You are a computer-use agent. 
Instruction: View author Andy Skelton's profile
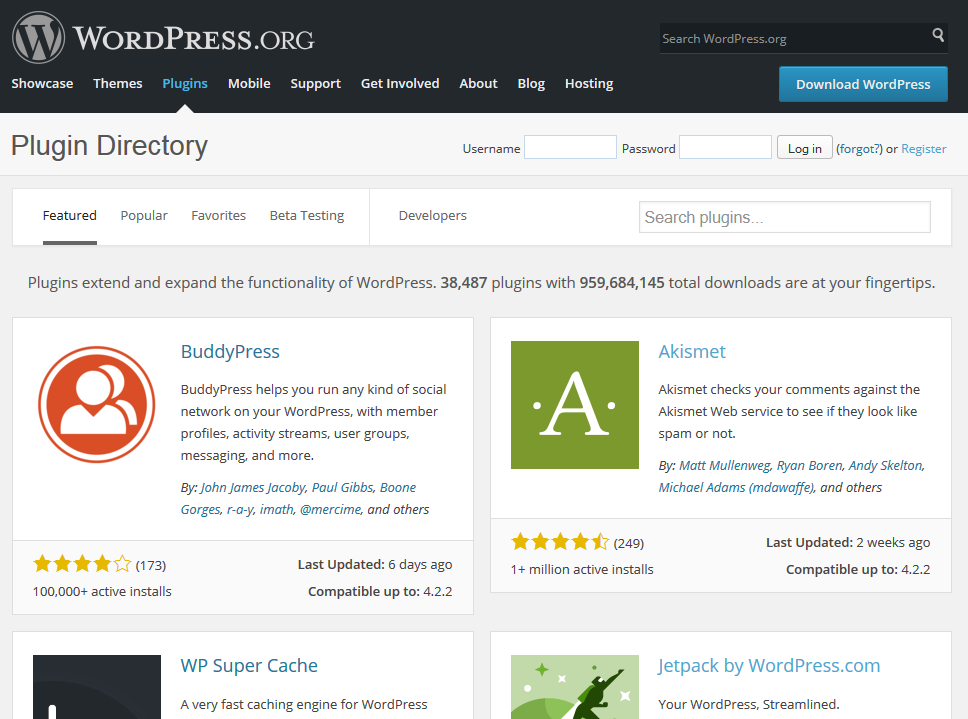[x=887, y=465]
